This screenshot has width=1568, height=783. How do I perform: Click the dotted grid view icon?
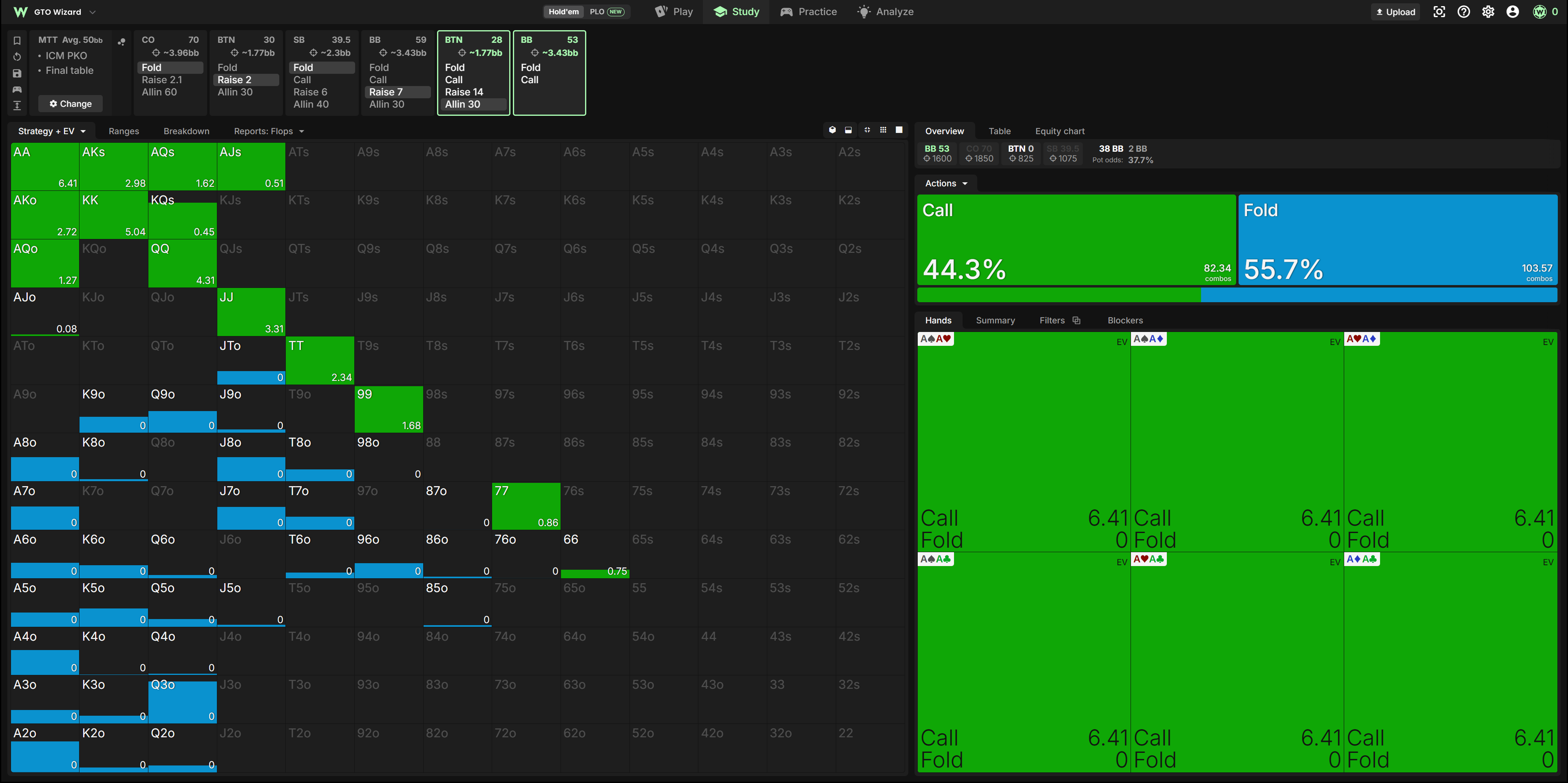pyautogui.click(x=883, y=130)
